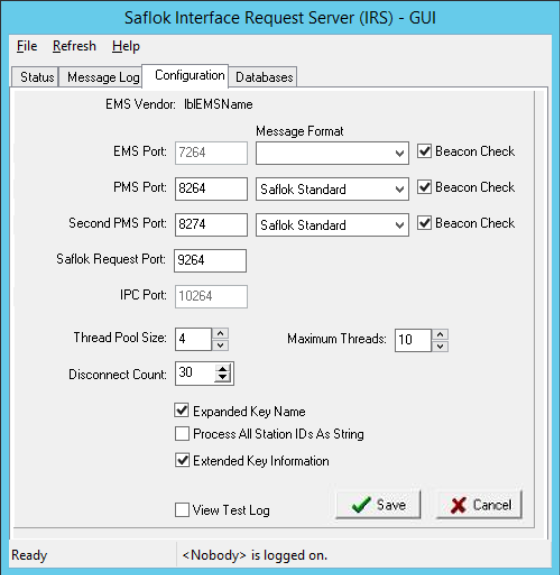Click the disabled EMS Port field
The image size is (560, 575).
coord(211,153)
